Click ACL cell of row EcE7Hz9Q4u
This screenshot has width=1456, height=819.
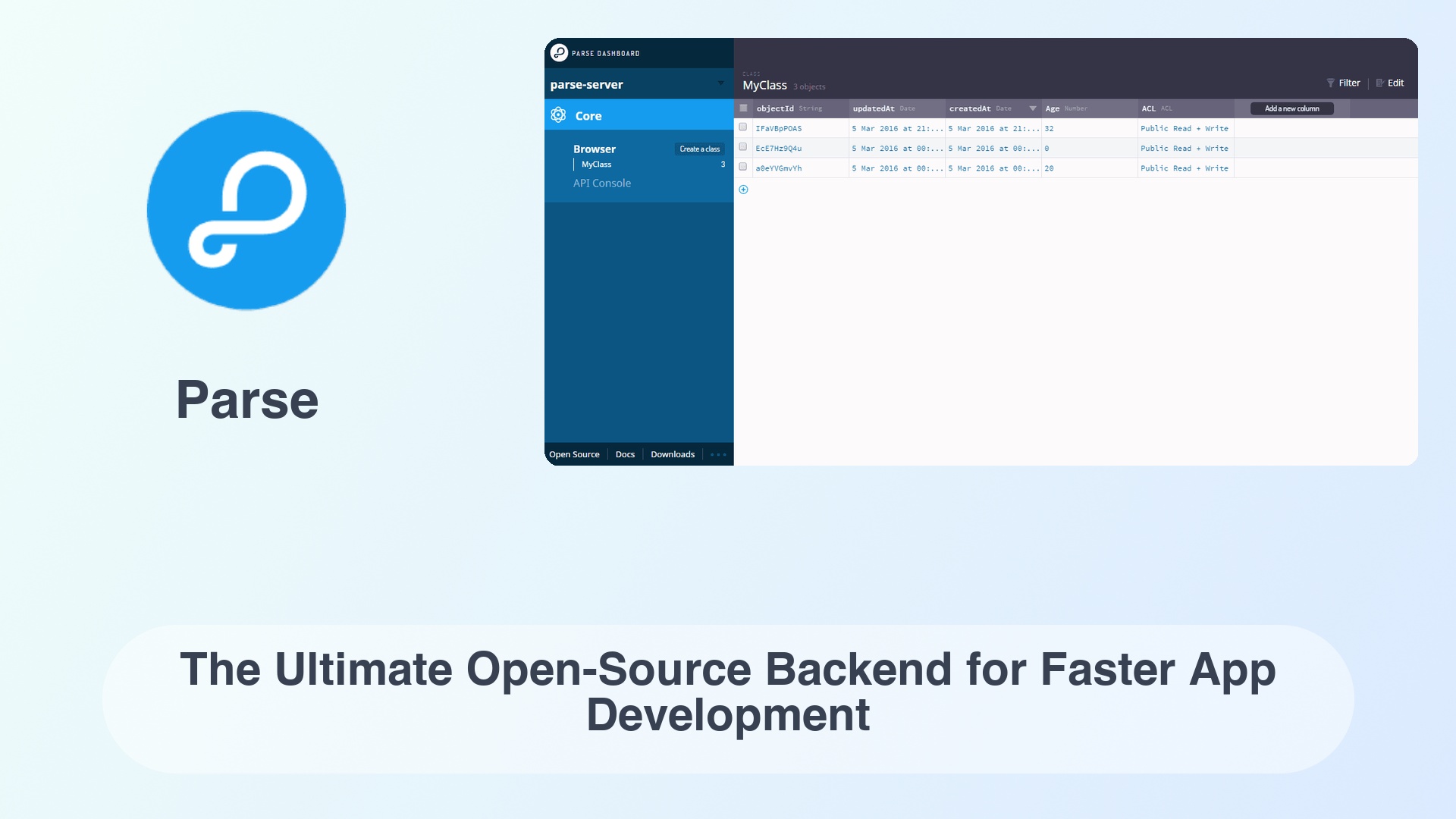(x=1185, y=148)
